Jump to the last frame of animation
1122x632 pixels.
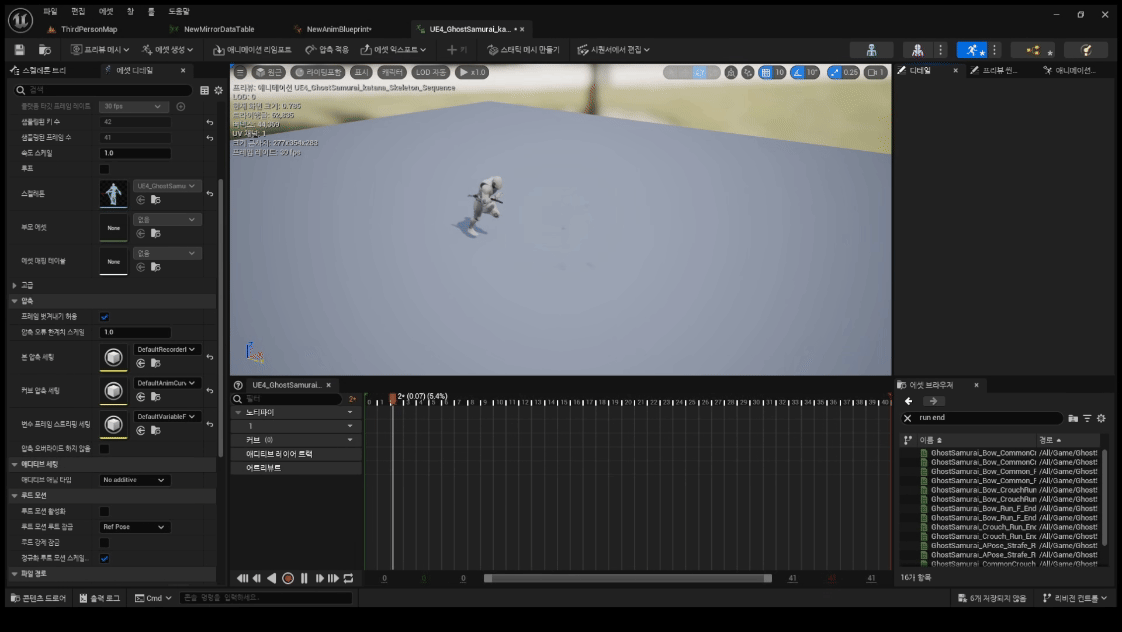(333, 578)
